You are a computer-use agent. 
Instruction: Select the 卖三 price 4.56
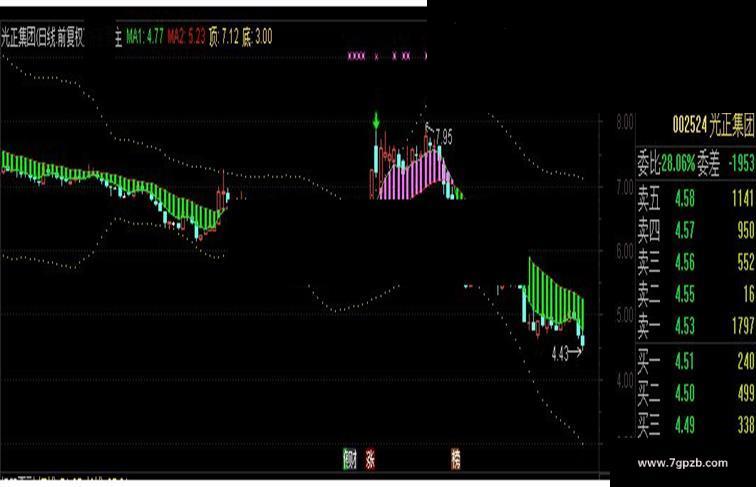tap(685, 262)
